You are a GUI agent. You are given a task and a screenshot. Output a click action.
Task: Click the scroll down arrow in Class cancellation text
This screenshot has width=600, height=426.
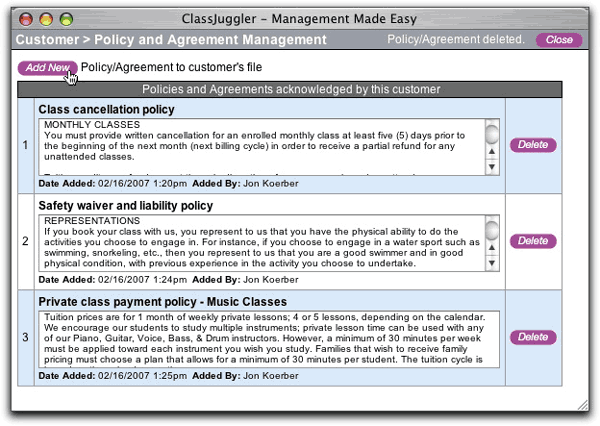tap(492, 167)
